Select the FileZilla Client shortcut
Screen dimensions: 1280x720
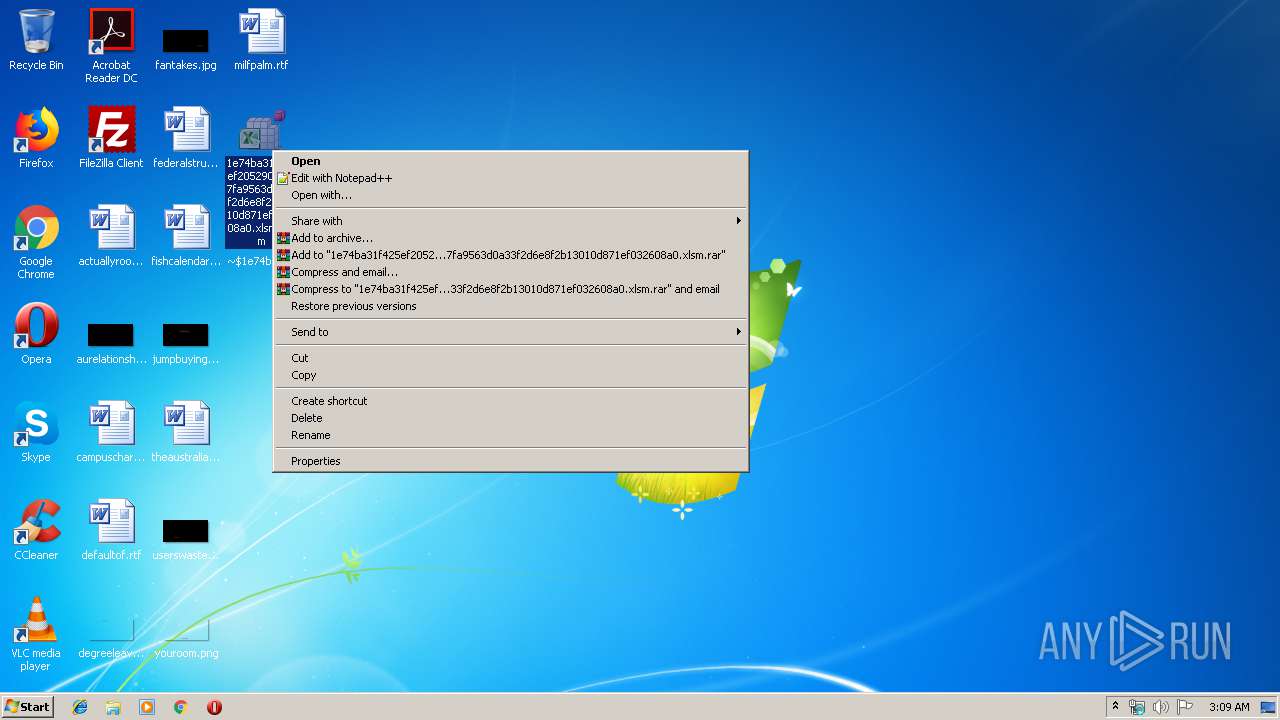[x=111, y=139]
